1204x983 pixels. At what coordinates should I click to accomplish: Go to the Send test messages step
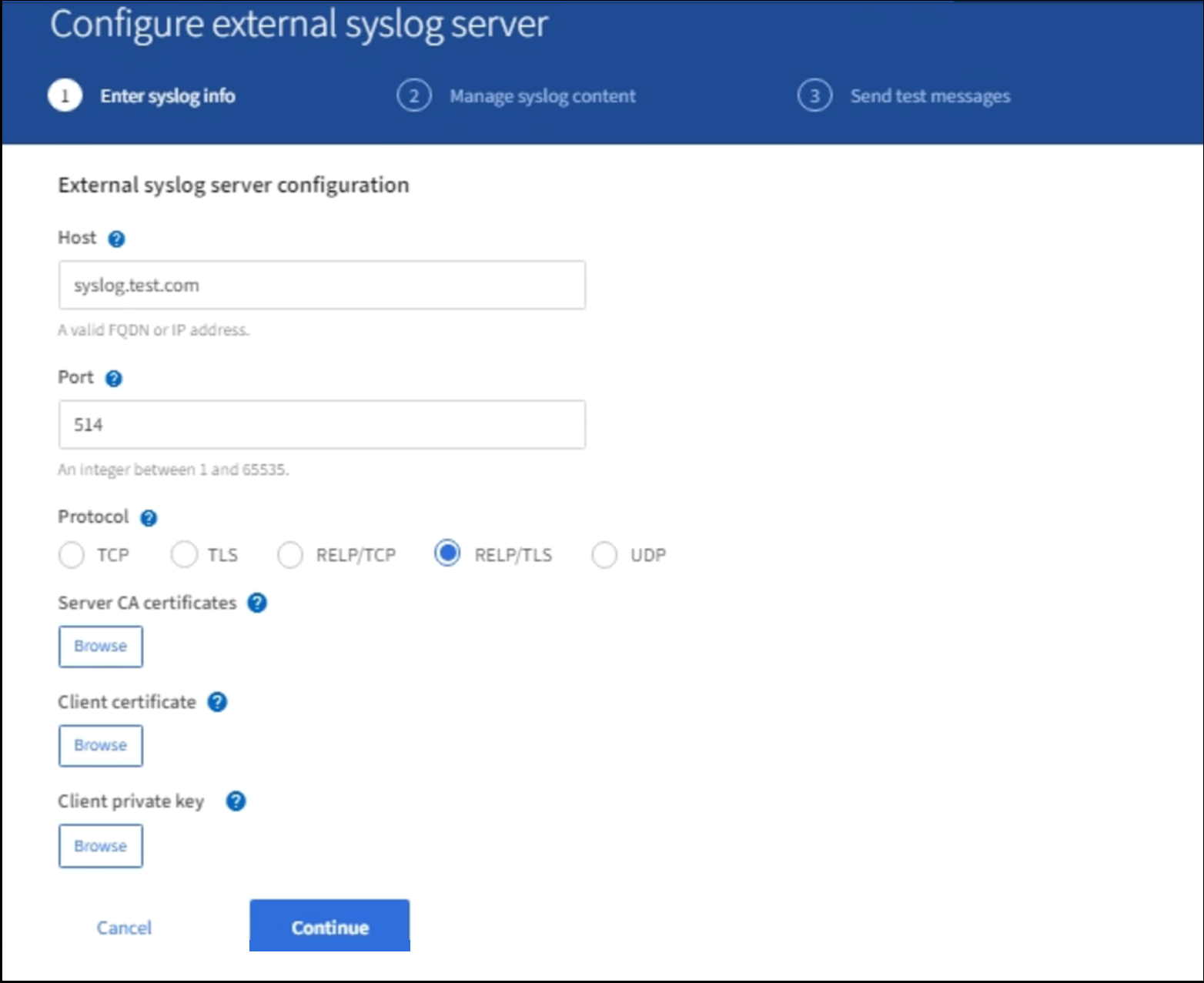(930, 96)
